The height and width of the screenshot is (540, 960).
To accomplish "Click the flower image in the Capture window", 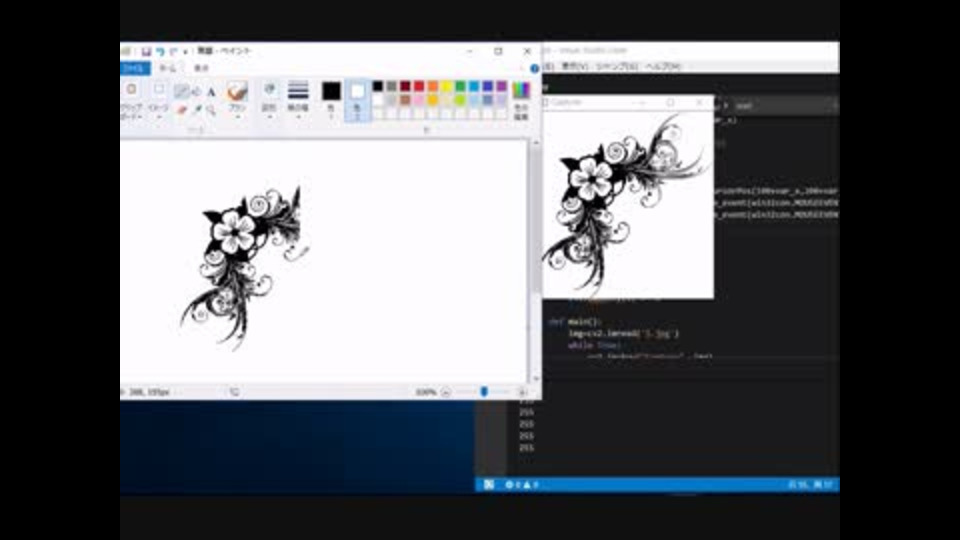I will click(628, 204).
